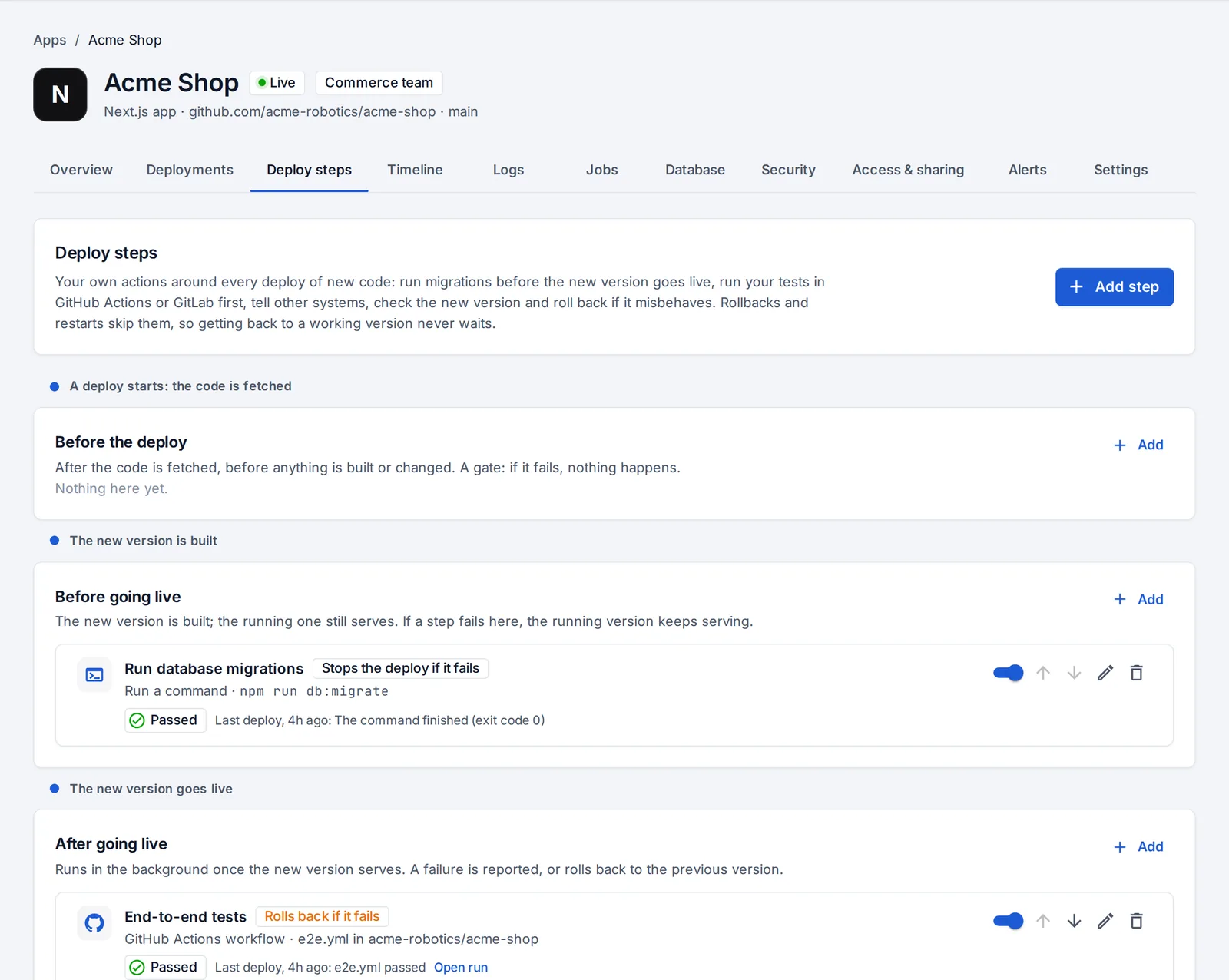Open the Settings tab
This screenshot has width=1229, height=980.
tap(1121, 170)
